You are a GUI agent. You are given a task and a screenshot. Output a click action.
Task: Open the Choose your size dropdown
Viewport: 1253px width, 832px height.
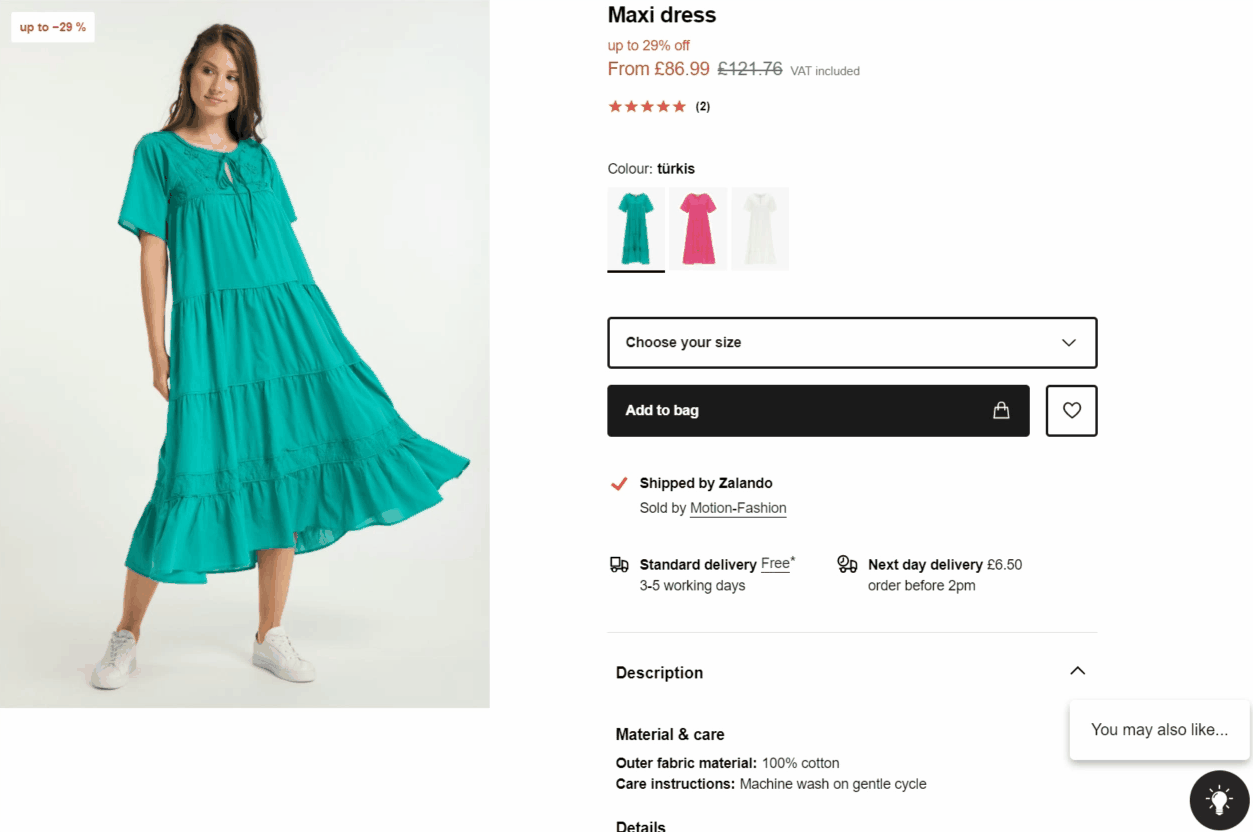click(x=851, y=342)
